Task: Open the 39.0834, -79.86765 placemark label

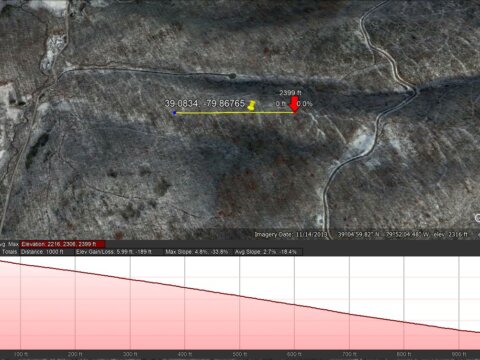Action: [x=205, y=103]
